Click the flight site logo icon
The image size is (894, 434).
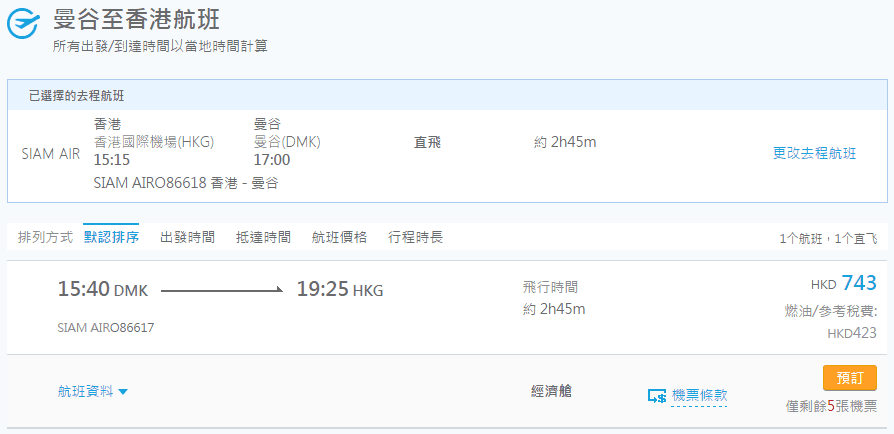point(22,24)
